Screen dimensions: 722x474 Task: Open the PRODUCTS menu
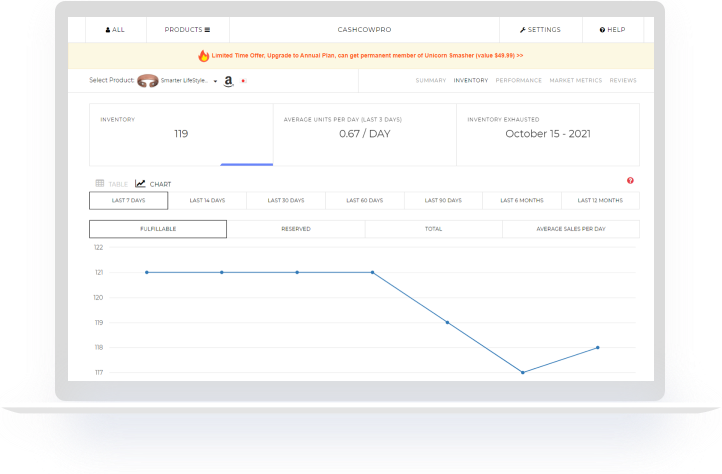tap(187, 29)
